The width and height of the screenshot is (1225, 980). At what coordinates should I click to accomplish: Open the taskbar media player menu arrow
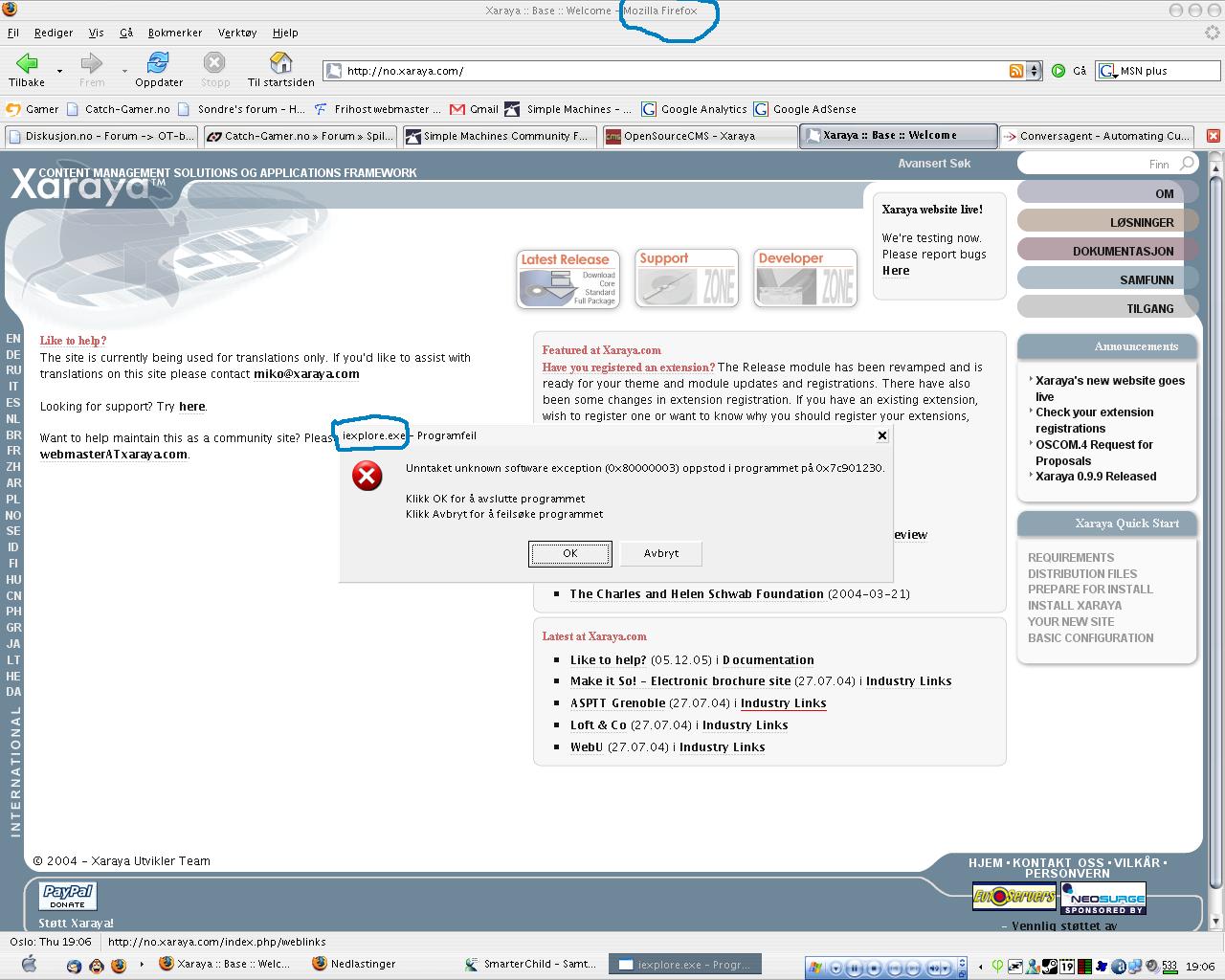835,968
